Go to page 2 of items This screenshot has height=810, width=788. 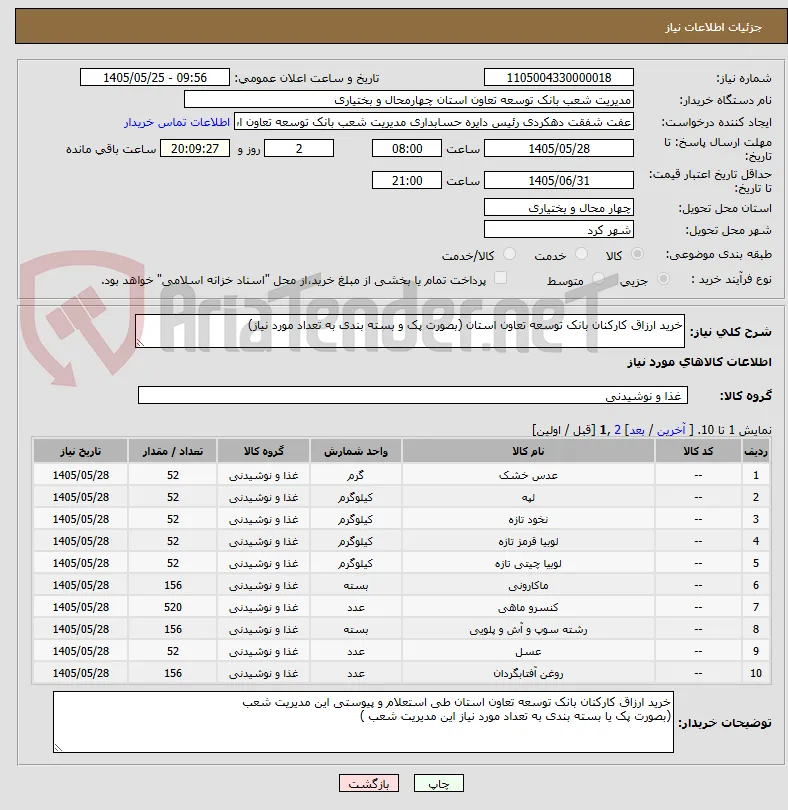pyautogui.click(x=617, y=430)
